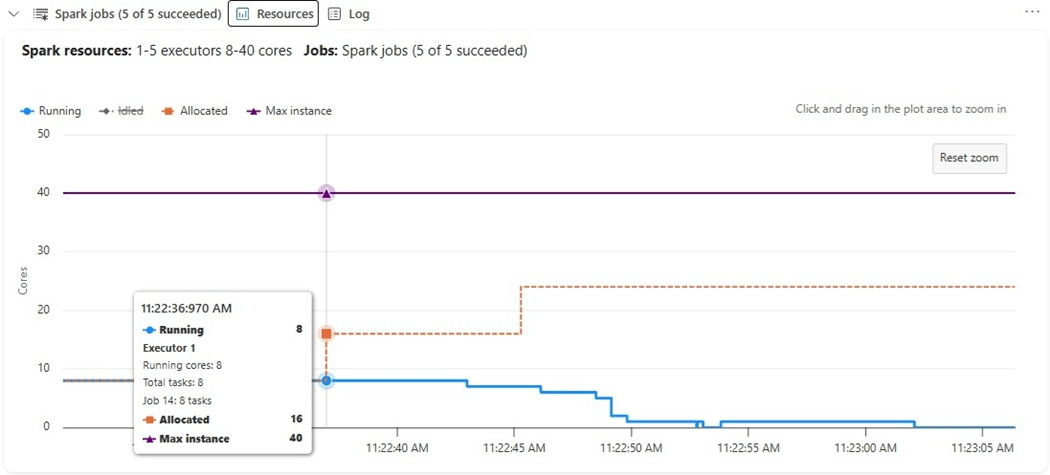Viewport: 1050px width, 475px height.
Task: Click the 11:22:45 AM time axis label
Action: pyautogui.click(x=516, y=448)
